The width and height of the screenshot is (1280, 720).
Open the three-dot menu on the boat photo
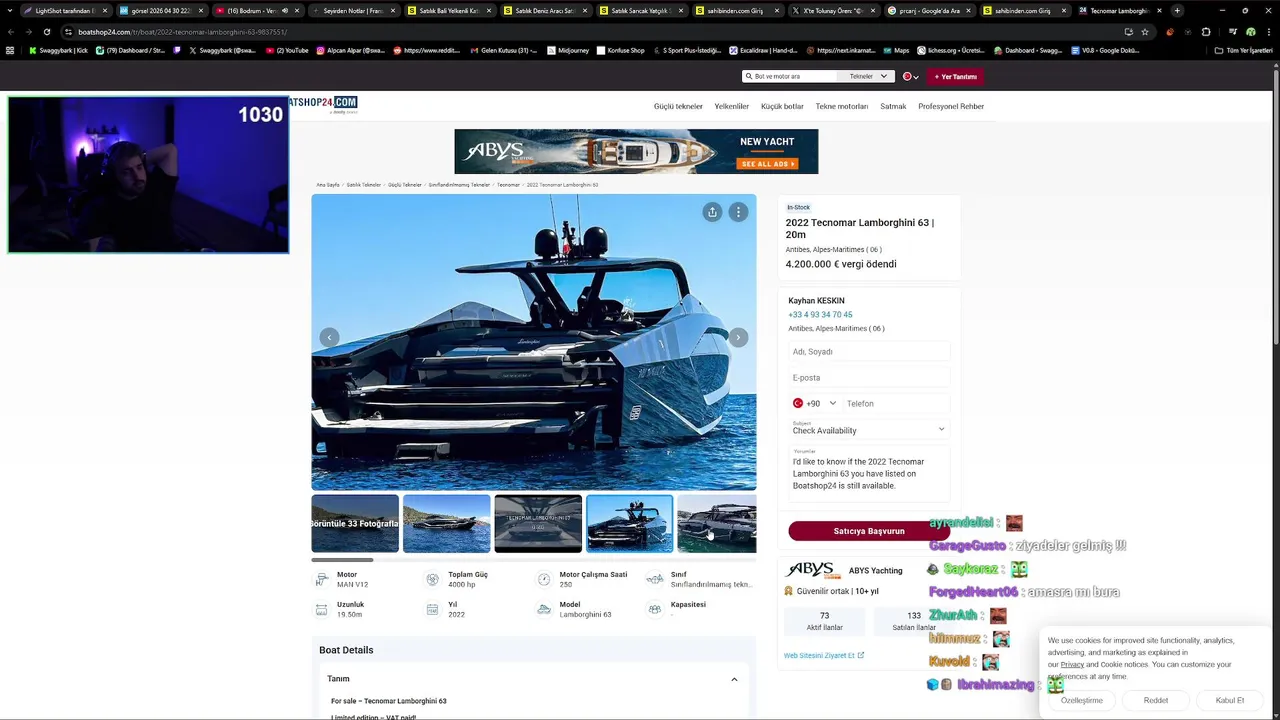pyautogui.click(x=738, y=212)
